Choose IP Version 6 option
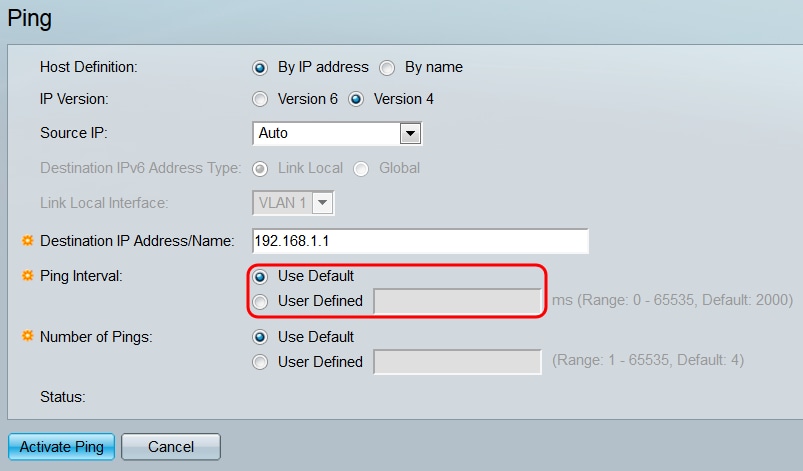Viewport: 803px width, 471px height. pyautogui.click(x=260, y=99)
